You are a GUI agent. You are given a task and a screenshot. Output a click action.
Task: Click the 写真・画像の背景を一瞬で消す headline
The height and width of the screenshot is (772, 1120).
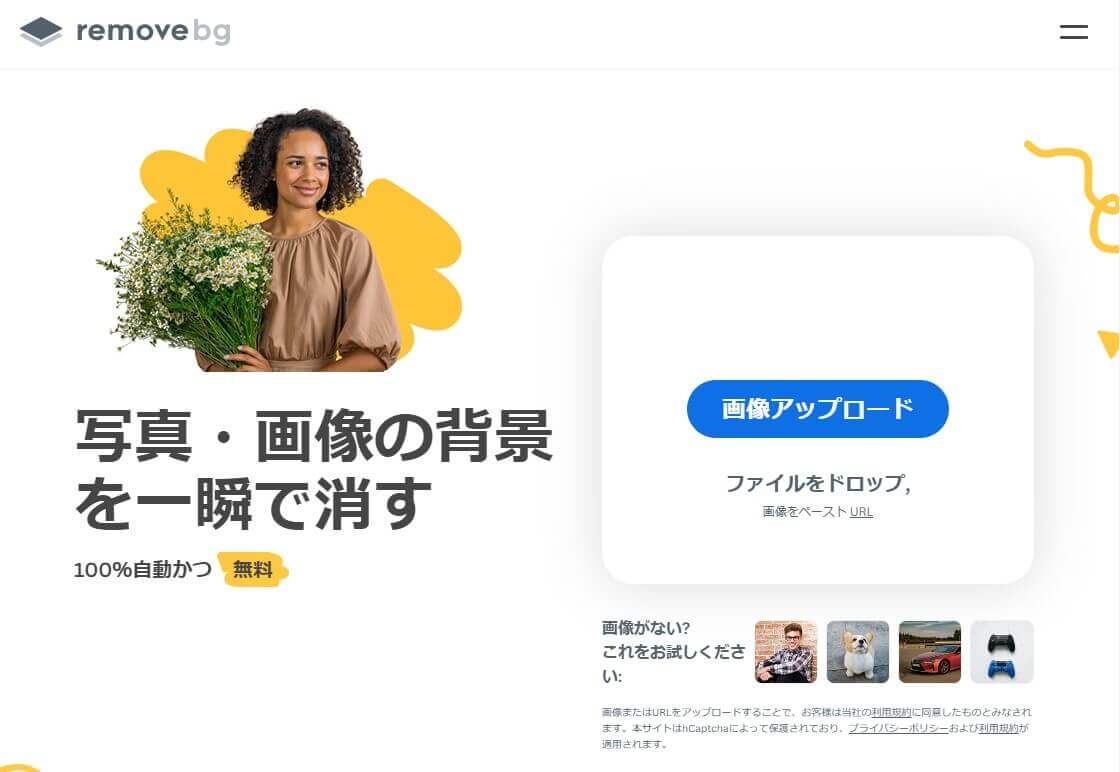[x=314, y=468]
